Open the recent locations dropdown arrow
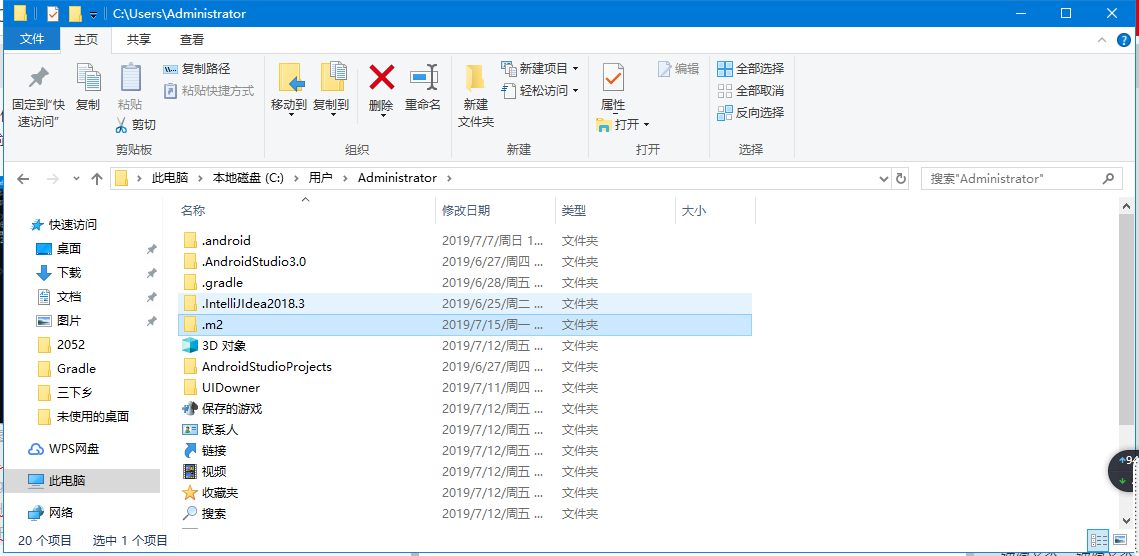This screenshot has width=1139, height=556. (76, 179)
